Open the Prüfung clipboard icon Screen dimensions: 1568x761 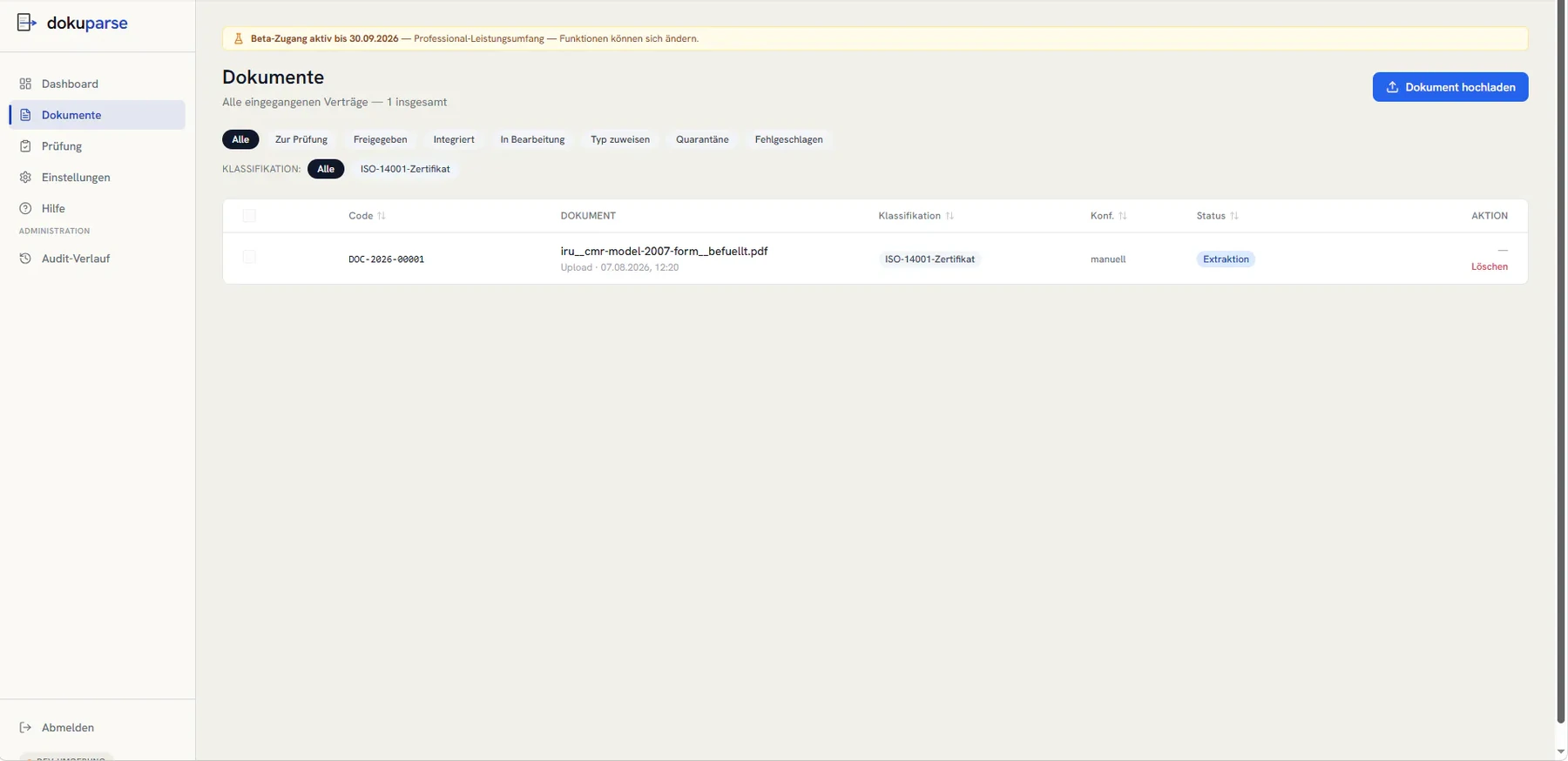[x=25, y=146]
